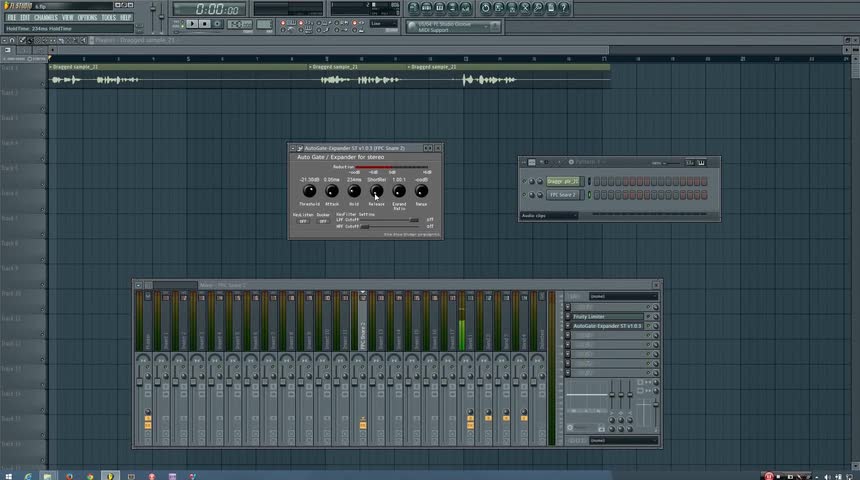Select the playlist magnet snap icon
The height and width of the screenshot is (480, 860).
click(x=12, y=40)
